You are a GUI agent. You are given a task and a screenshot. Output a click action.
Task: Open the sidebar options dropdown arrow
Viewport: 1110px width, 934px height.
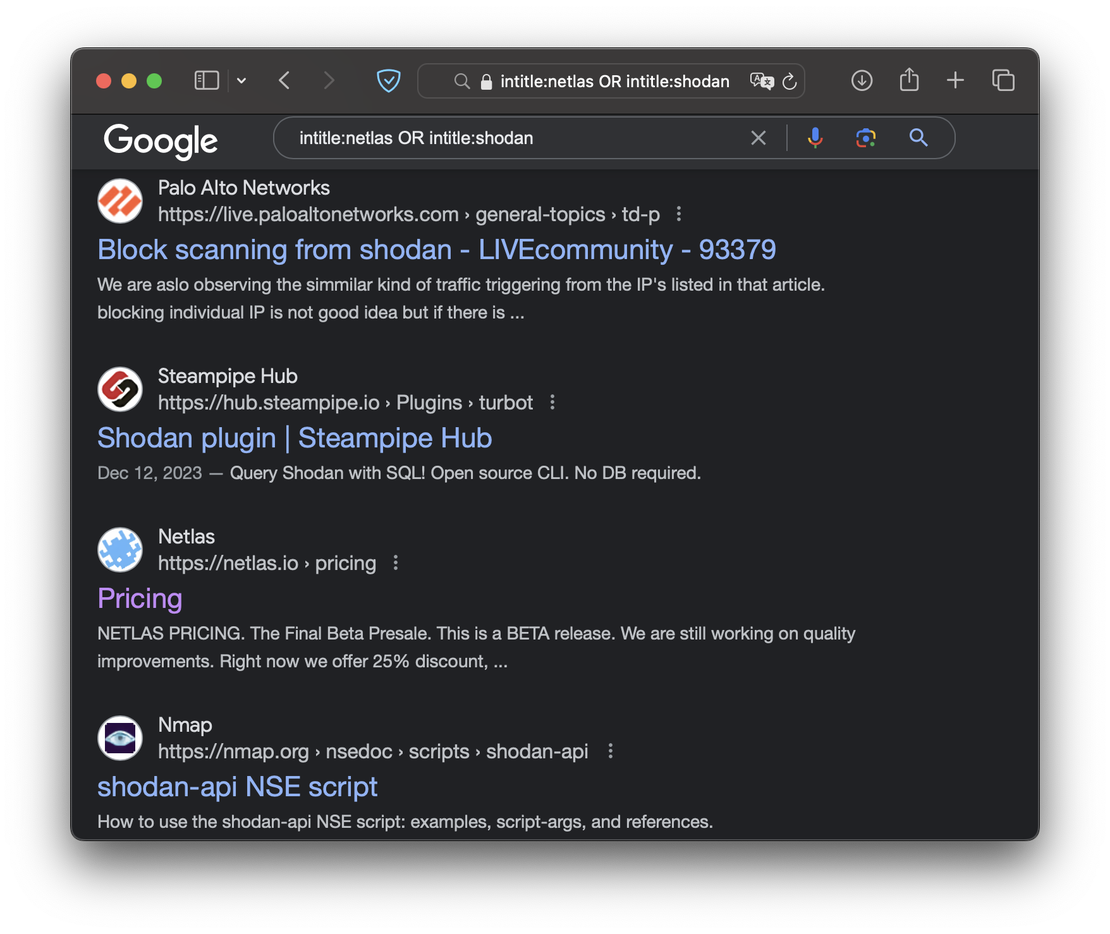click(241, 81)
